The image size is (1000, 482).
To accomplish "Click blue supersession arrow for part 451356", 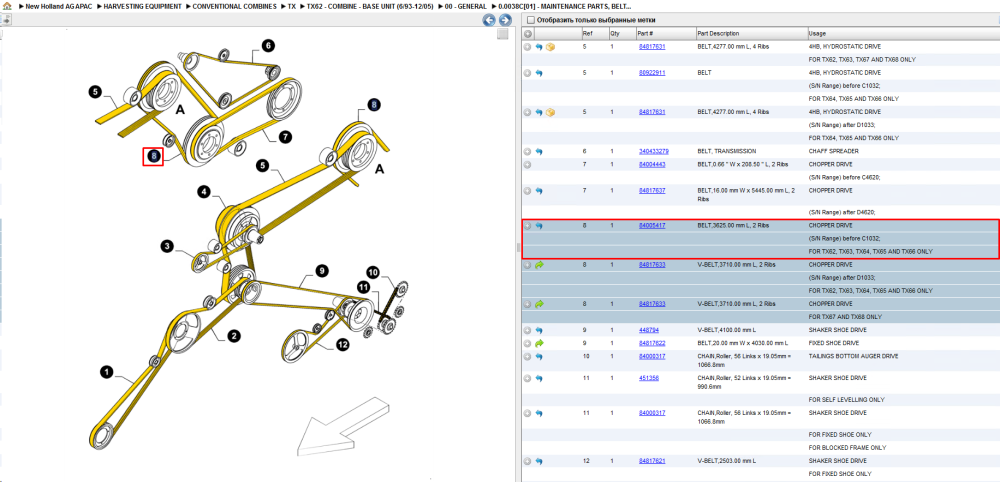I will (x=539, y=378).
